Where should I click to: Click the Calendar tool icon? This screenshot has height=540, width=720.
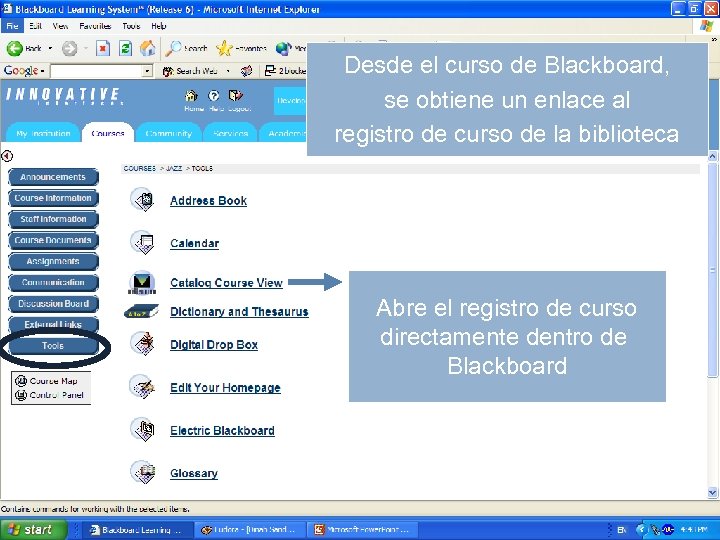point(143,242)
